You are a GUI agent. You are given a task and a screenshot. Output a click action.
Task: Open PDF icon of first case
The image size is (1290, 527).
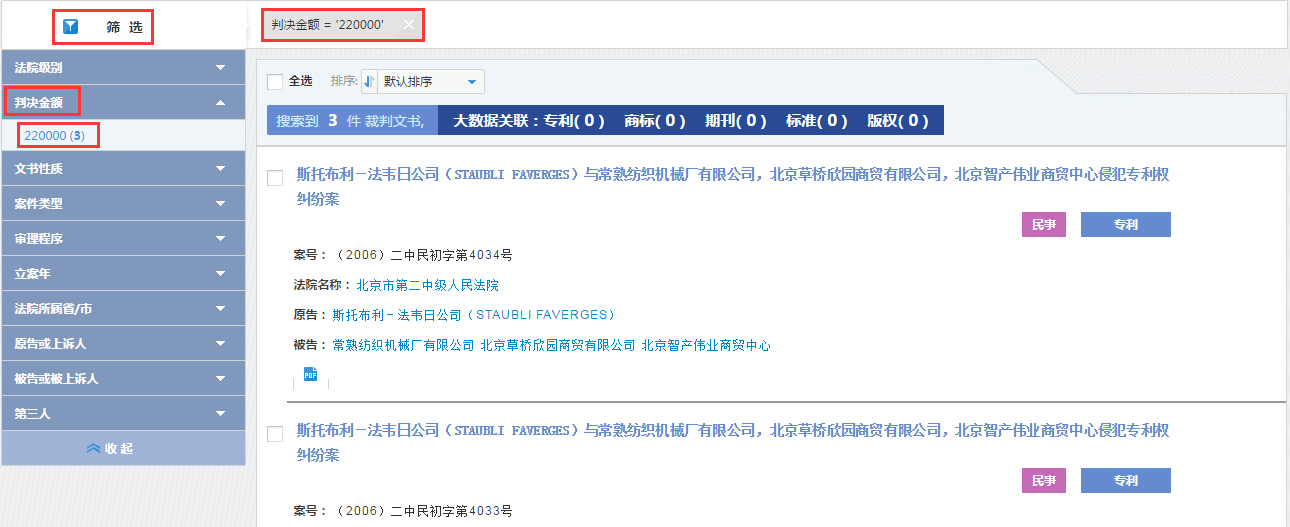pos(310,375)
